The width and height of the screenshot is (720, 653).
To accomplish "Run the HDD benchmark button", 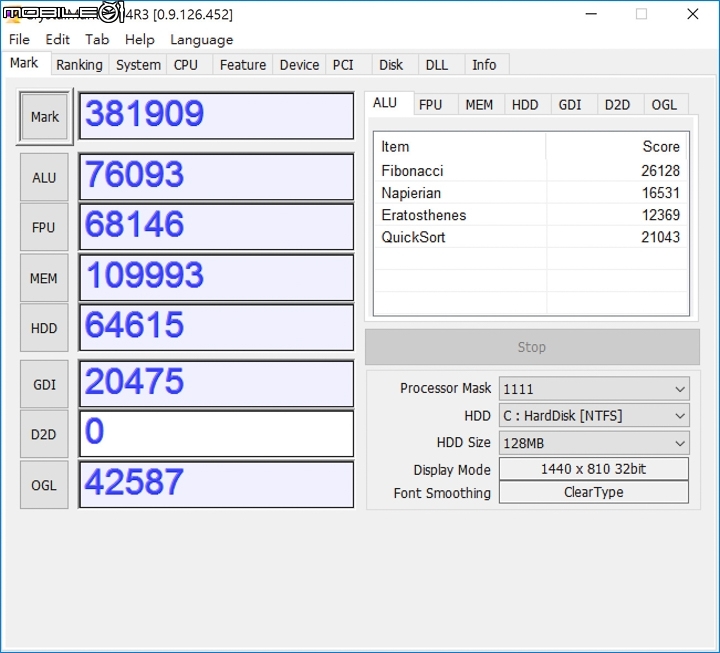I will tap(44, 328).
